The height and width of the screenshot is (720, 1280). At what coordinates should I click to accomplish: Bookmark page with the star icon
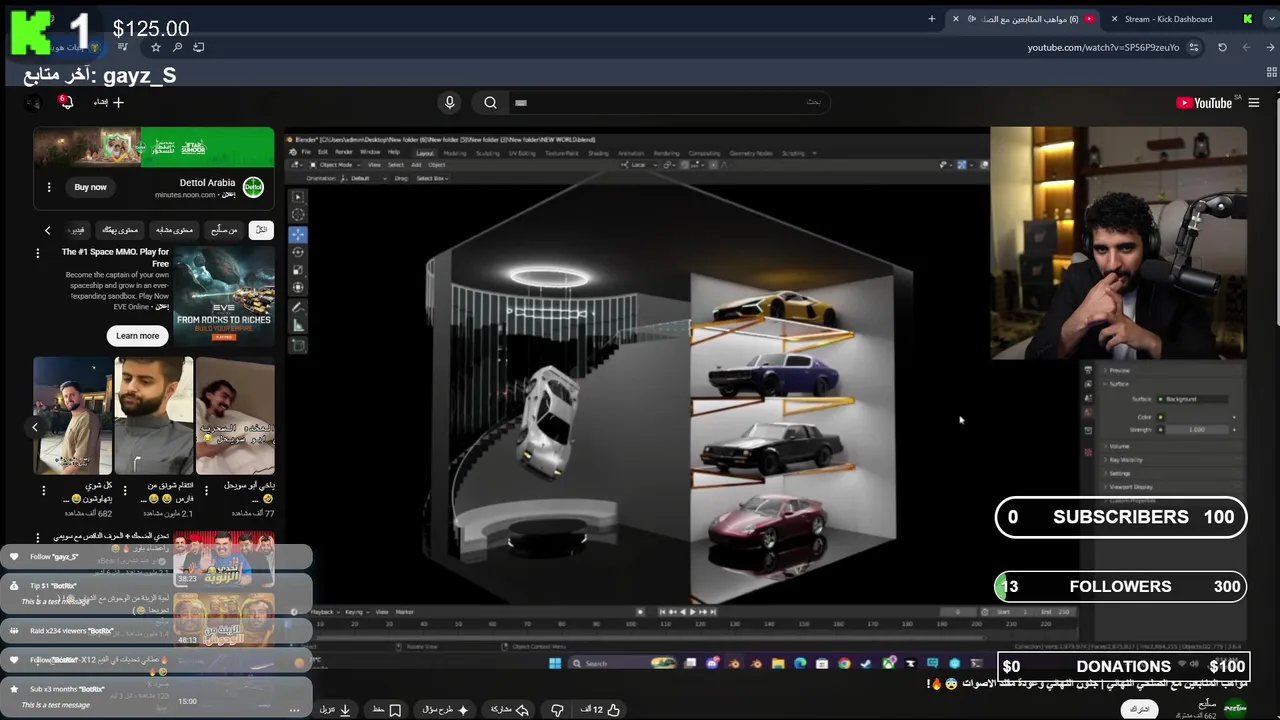pyautogui.click(x=156, y=47)
